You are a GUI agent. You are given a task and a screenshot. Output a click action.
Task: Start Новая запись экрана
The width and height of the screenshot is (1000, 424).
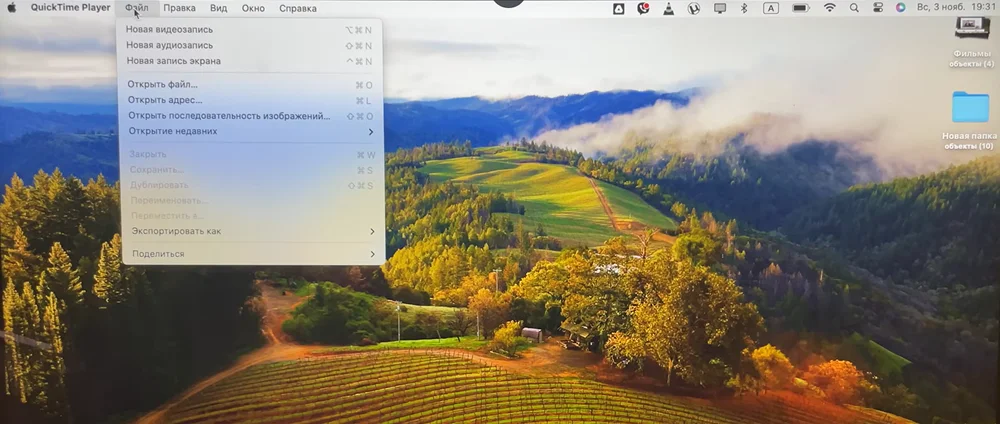(249, 61)
